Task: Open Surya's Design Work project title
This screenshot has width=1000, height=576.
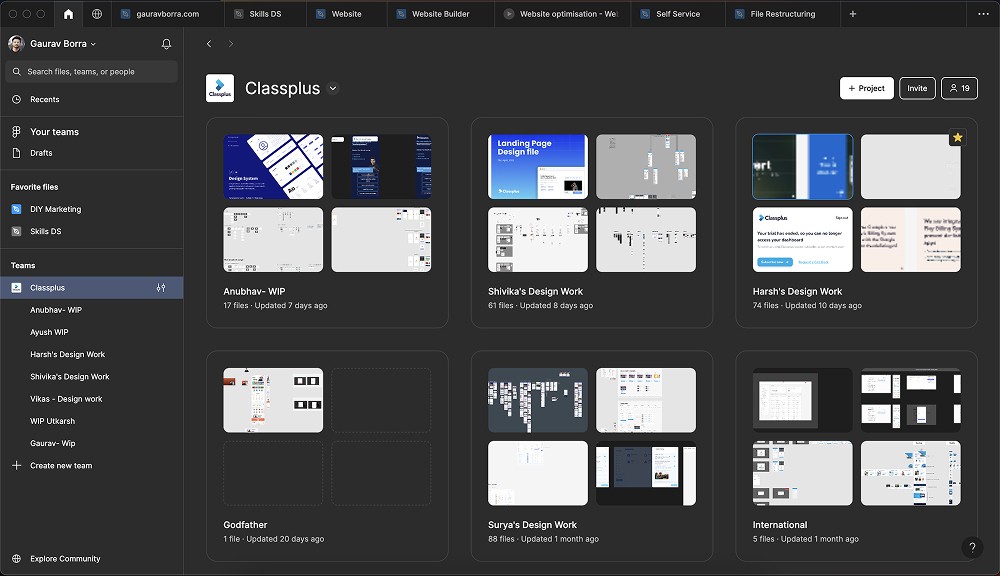Action: [532, 524]
